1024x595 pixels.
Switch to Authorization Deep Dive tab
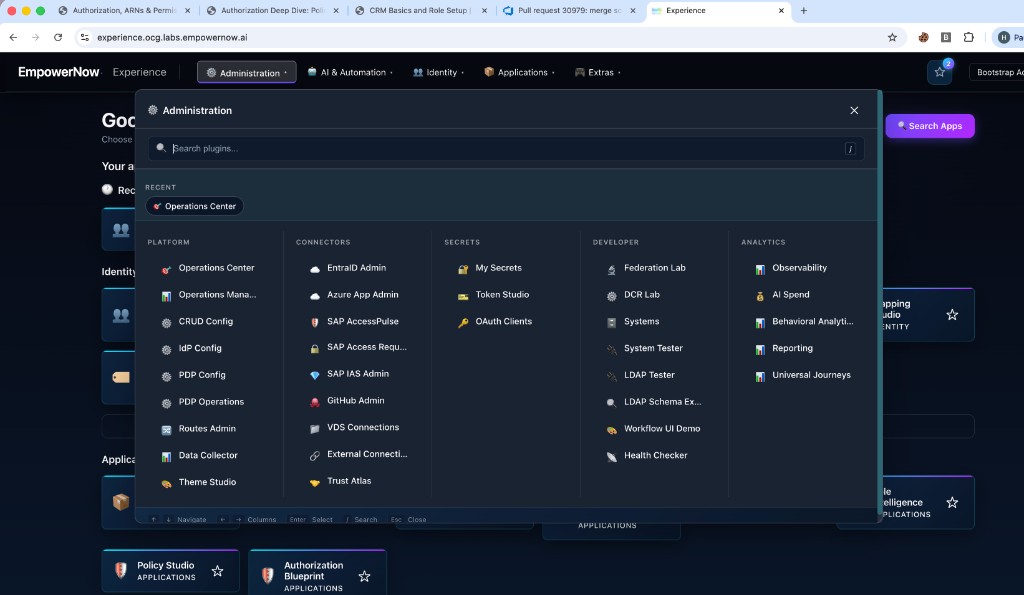(x=273, y=10)
